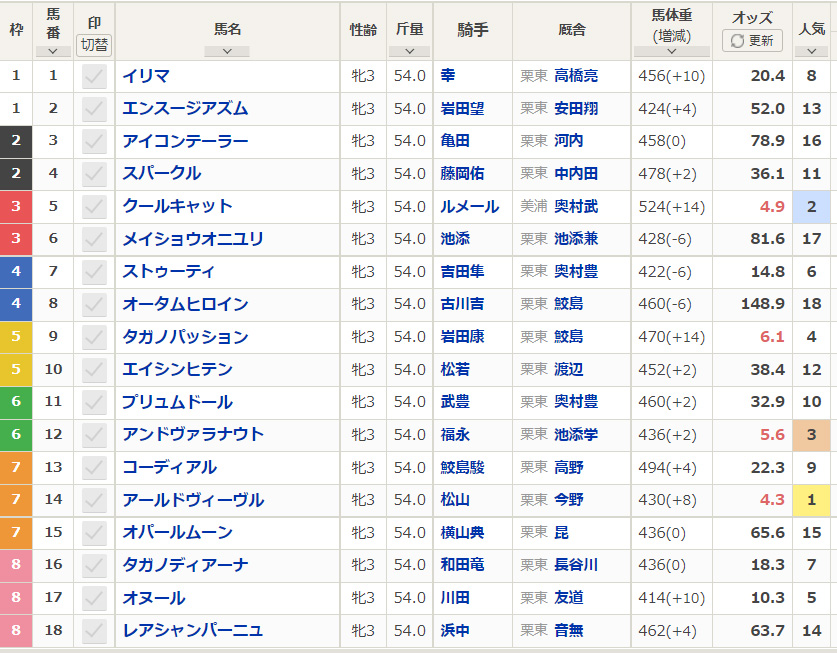Screen dimensions: 837x653
Task: Open horse page オヌール
Action: (x=154, y=597)
